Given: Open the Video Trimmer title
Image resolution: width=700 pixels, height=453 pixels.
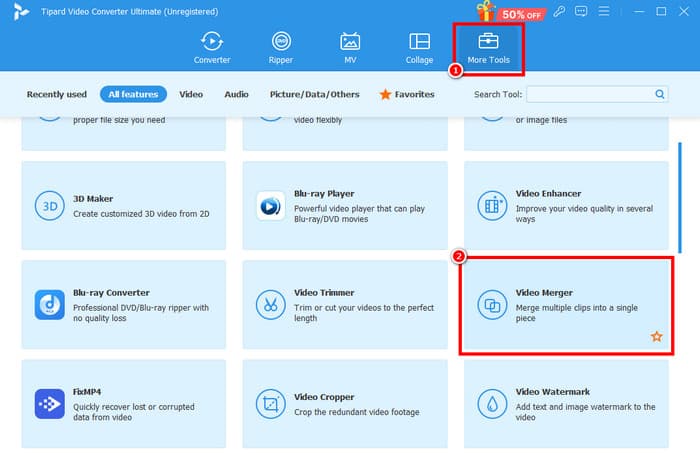Looking at the screenshot, I should pyautogui.click(x=324, y=293).
